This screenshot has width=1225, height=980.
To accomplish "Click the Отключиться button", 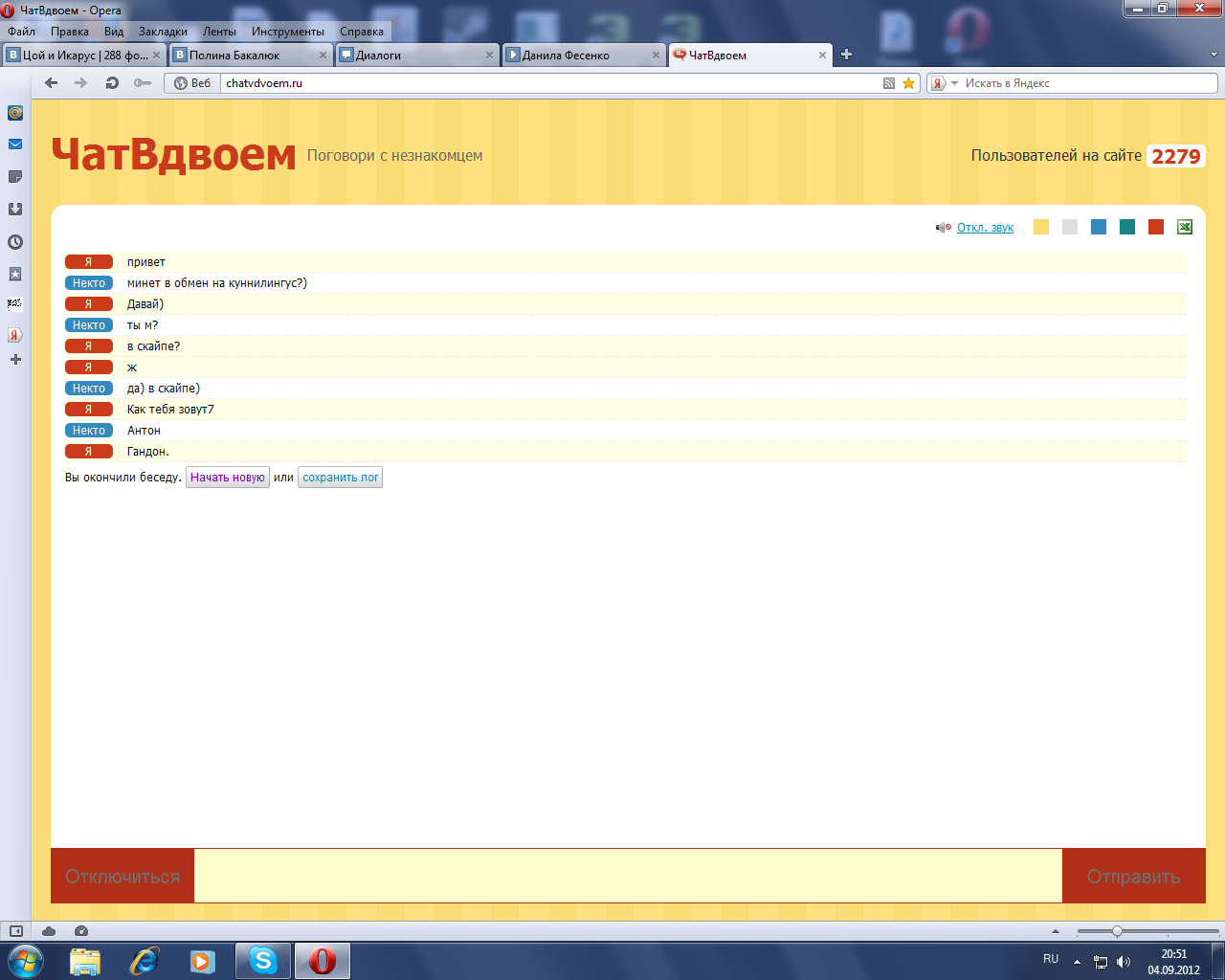I will (122, 876).
